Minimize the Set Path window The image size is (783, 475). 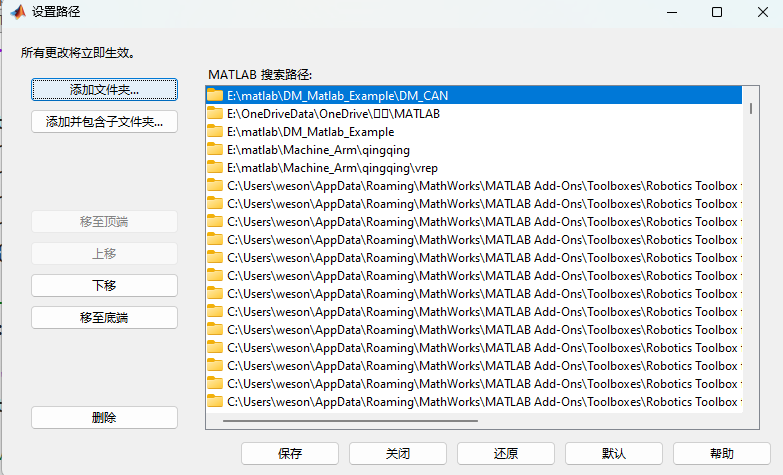672,12
